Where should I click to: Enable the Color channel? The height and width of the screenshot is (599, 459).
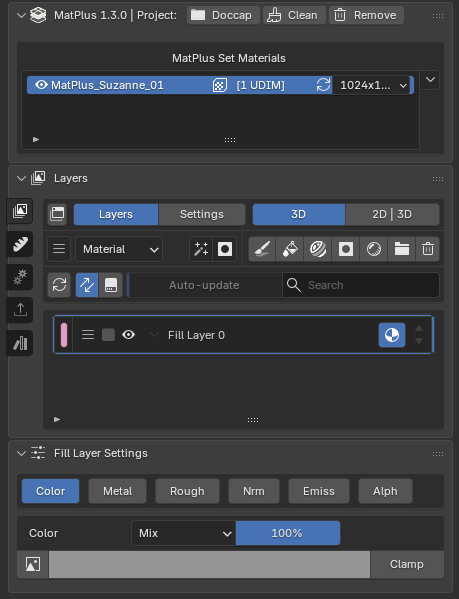pyautogui.click(x=50, y=491)
